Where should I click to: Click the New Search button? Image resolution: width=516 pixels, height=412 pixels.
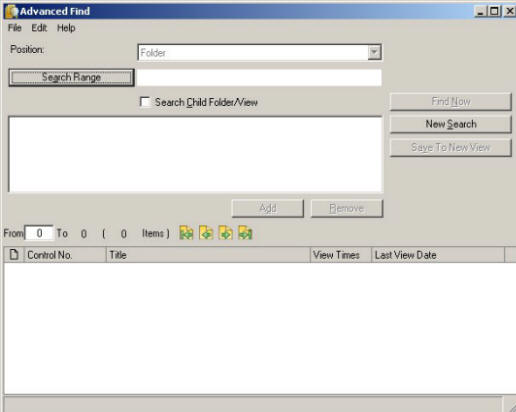pyautogui.click(x=451, y=124)
